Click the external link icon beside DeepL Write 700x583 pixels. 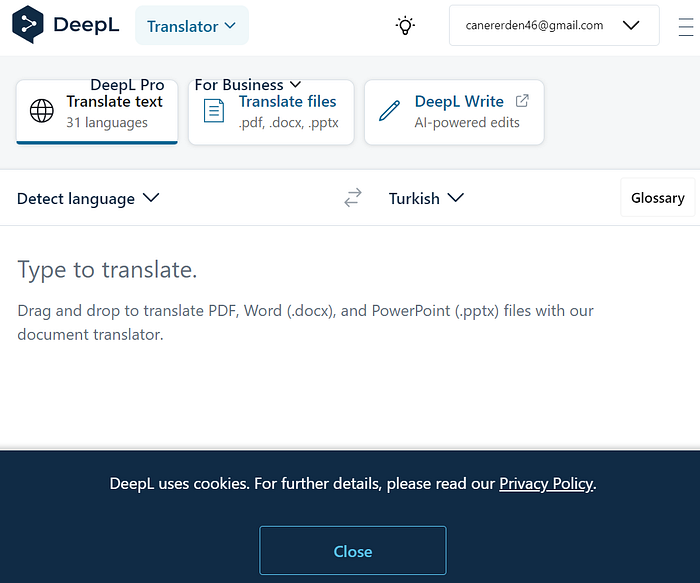pos(522,101)
